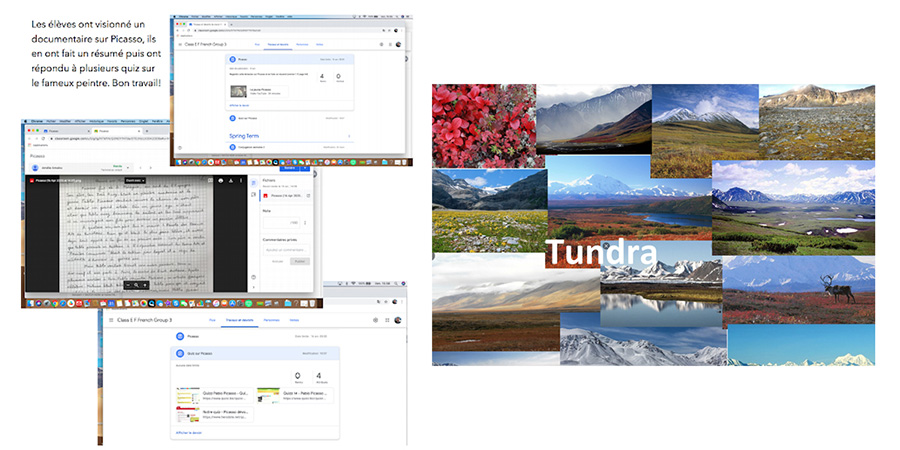
Task: Print the handwritten Picasso document in the viewer
Action: [221, 180]
